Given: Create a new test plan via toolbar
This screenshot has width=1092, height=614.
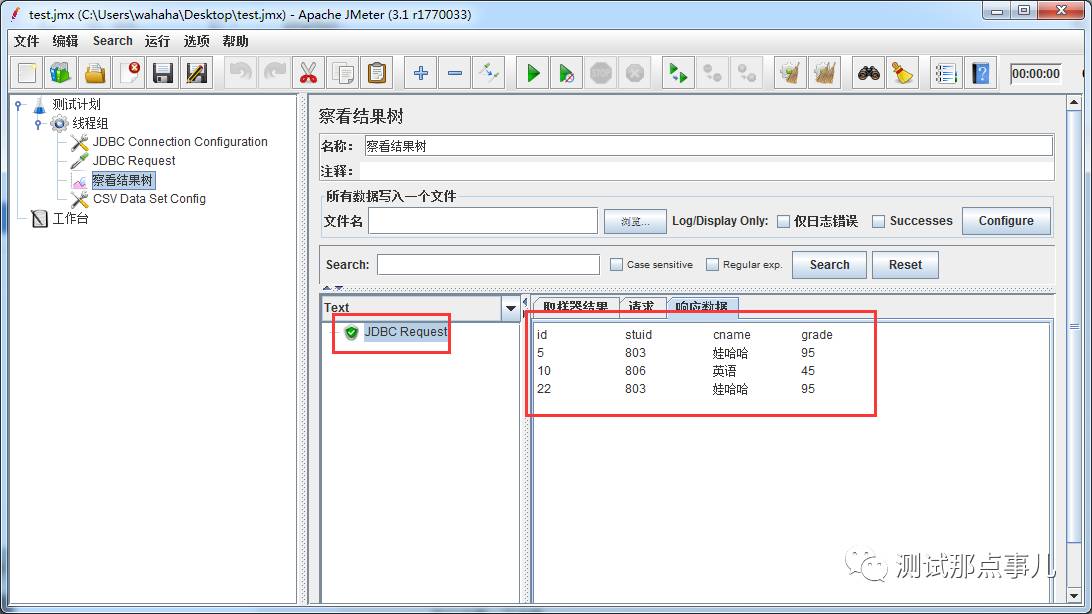Looking at the screenshot, I should [27, 73].
